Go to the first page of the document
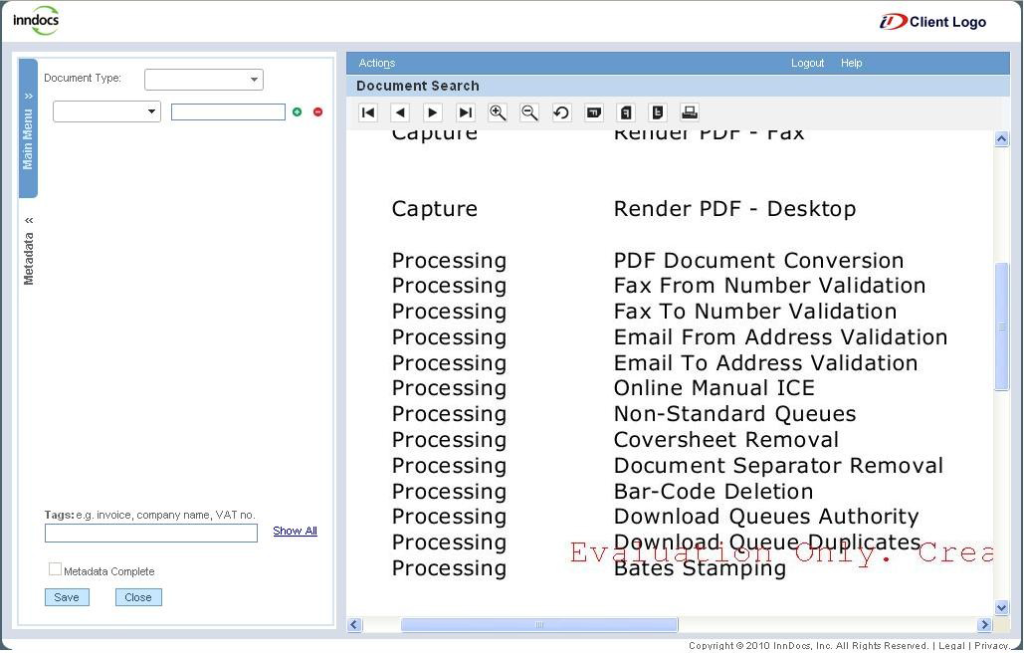Viewport: 1024px width, 653px height. click(368, 112)
